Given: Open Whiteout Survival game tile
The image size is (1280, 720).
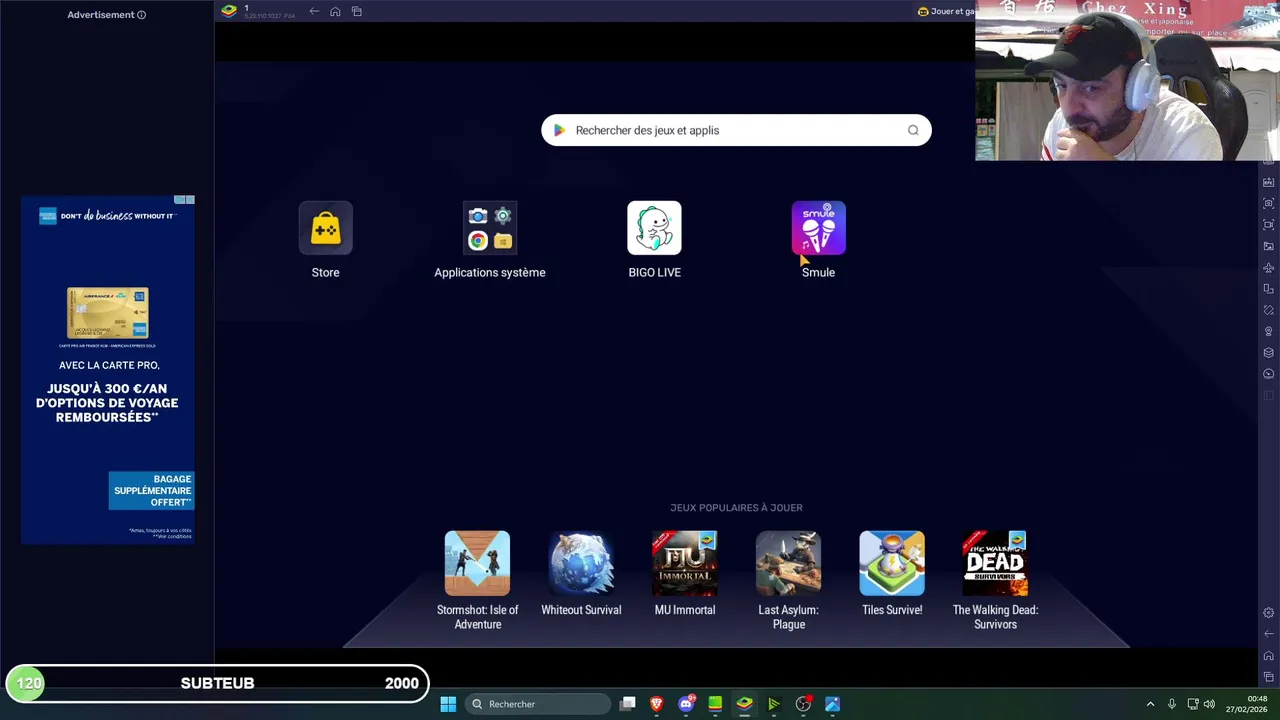Looking at the screenshot, I should [581, 563].
